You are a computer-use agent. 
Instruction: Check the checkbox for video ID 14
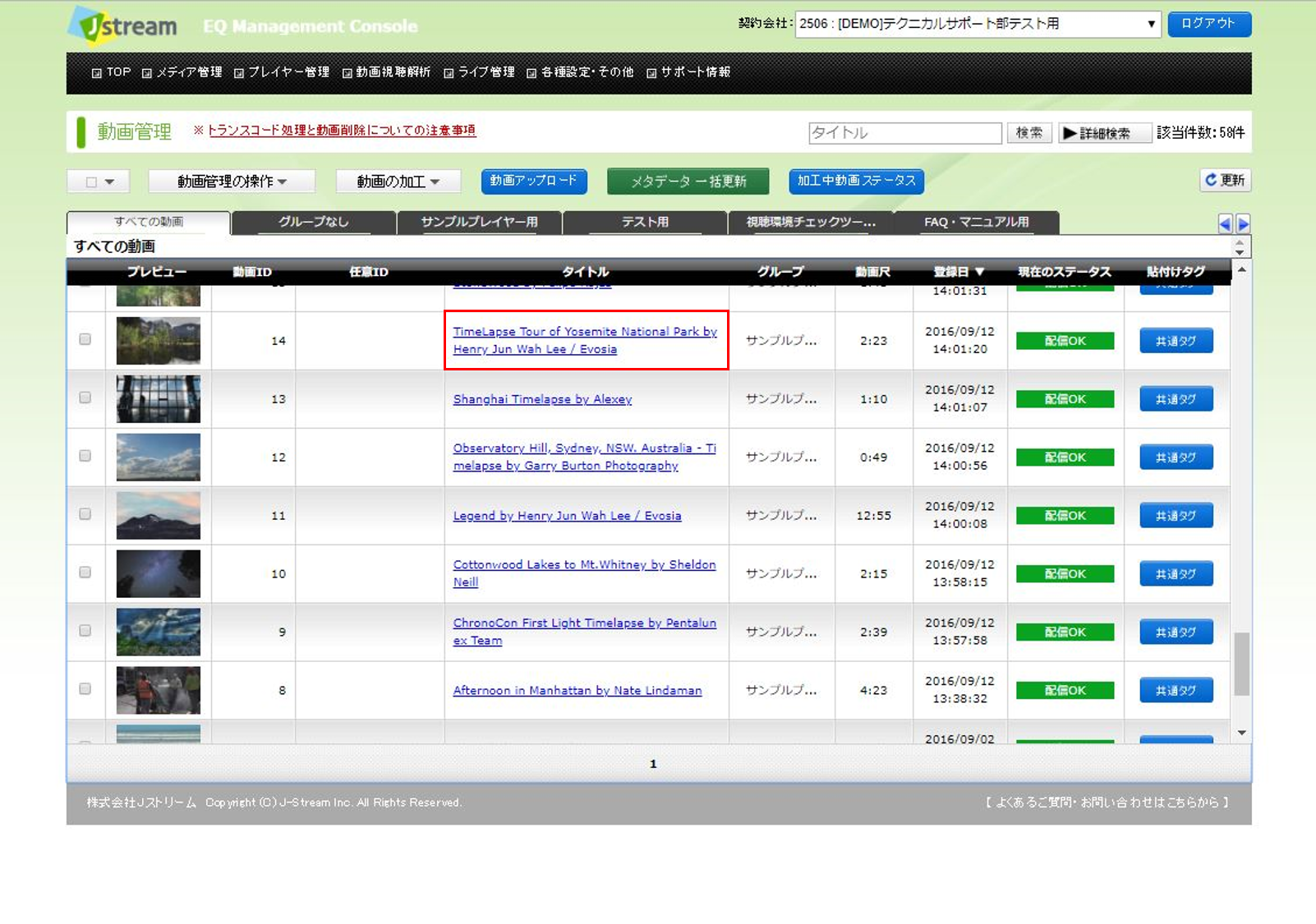click(x=85, y=339)
